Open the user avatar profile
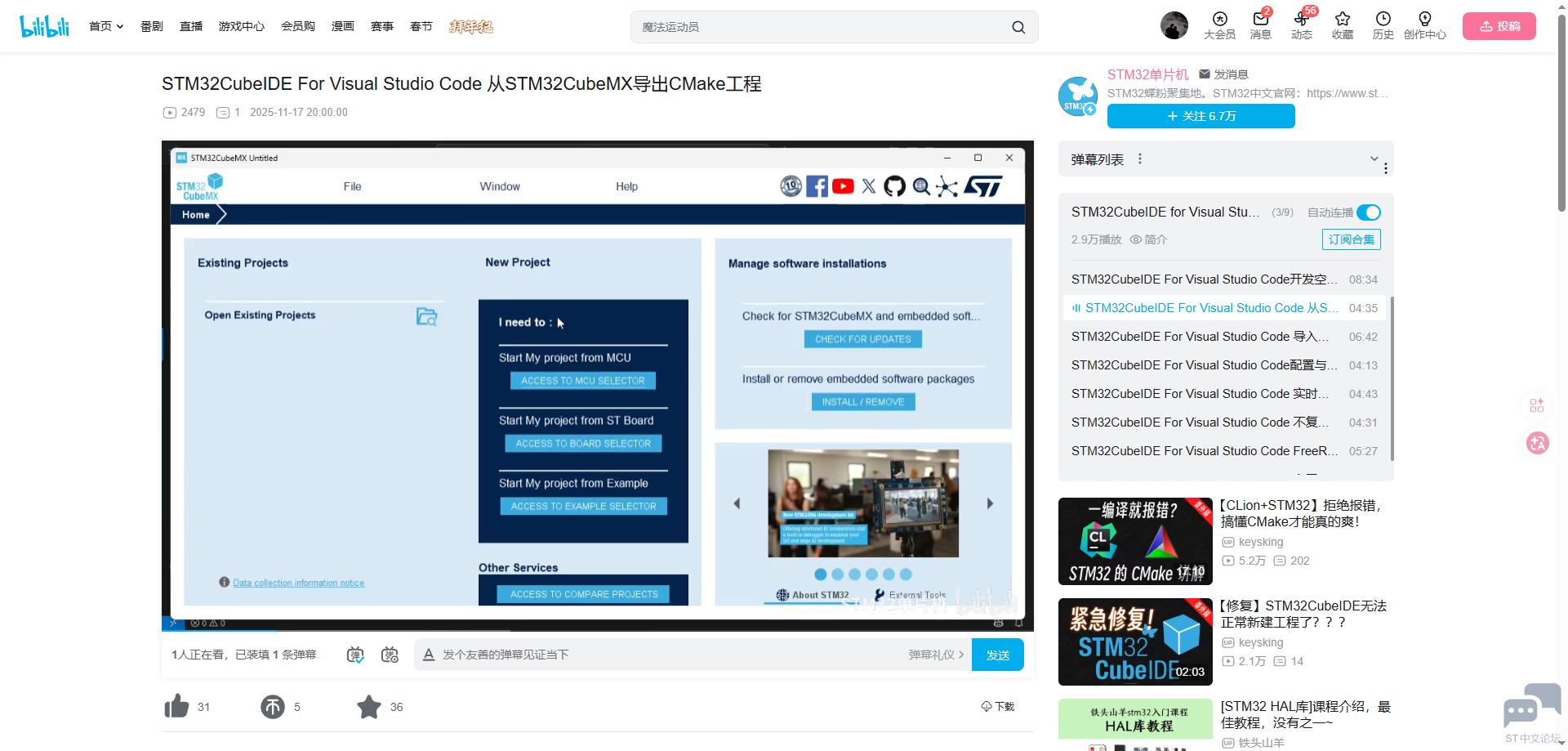This screenshot has width=1568, height=751. 1174,25
